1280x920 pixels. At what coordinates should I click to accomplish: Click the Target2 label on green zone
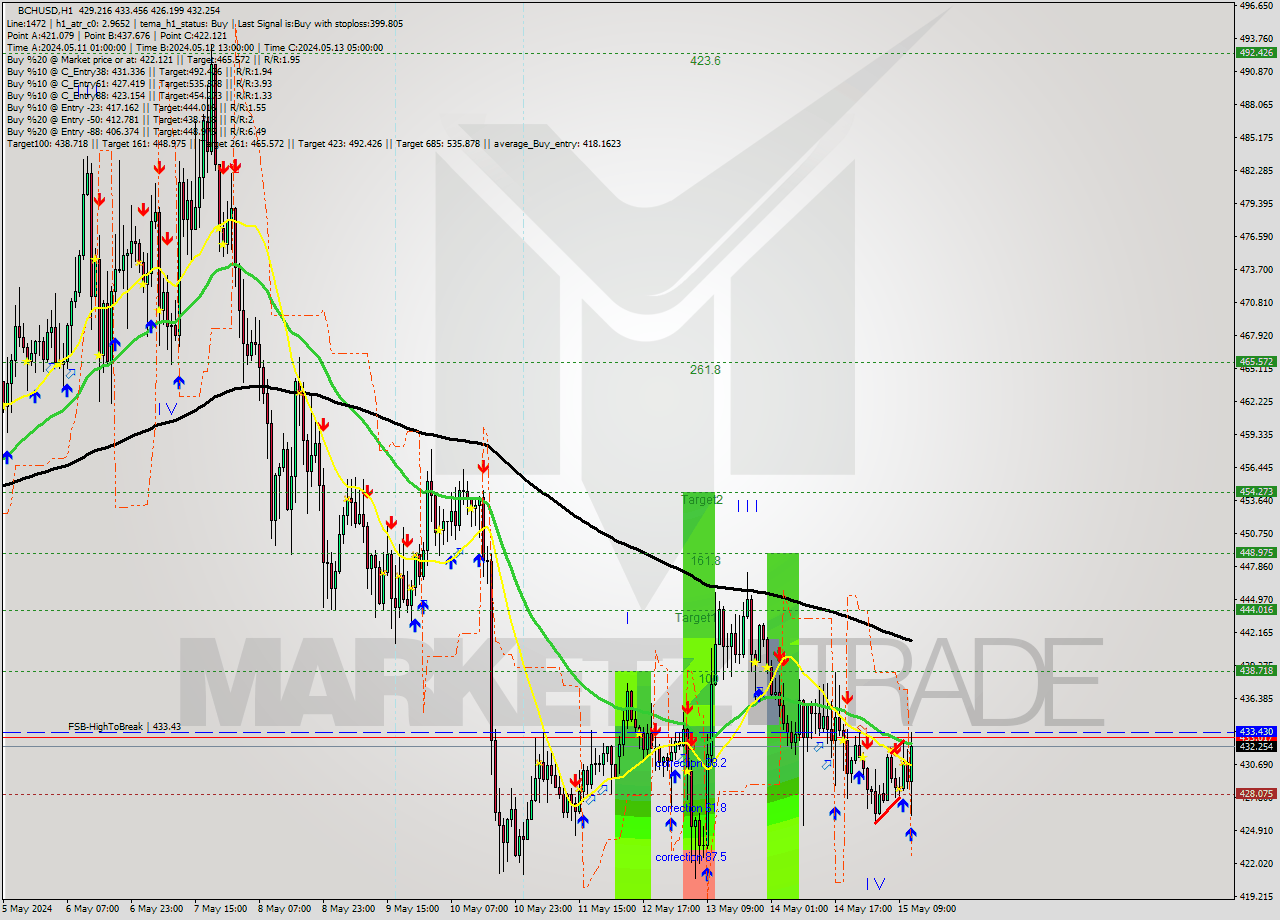coord(701,499)
